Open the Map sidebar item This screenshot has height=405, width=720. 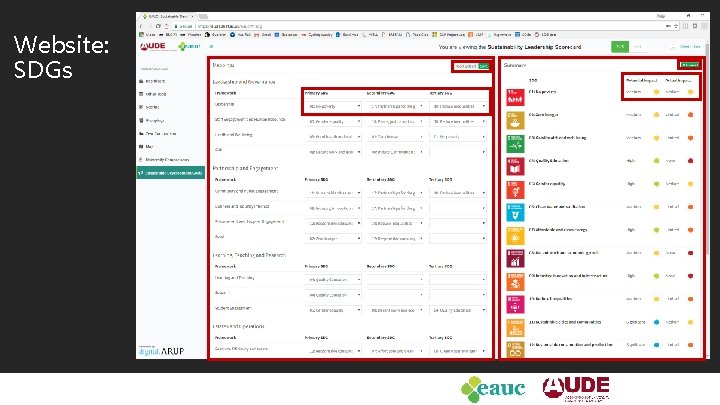(150, 146)
